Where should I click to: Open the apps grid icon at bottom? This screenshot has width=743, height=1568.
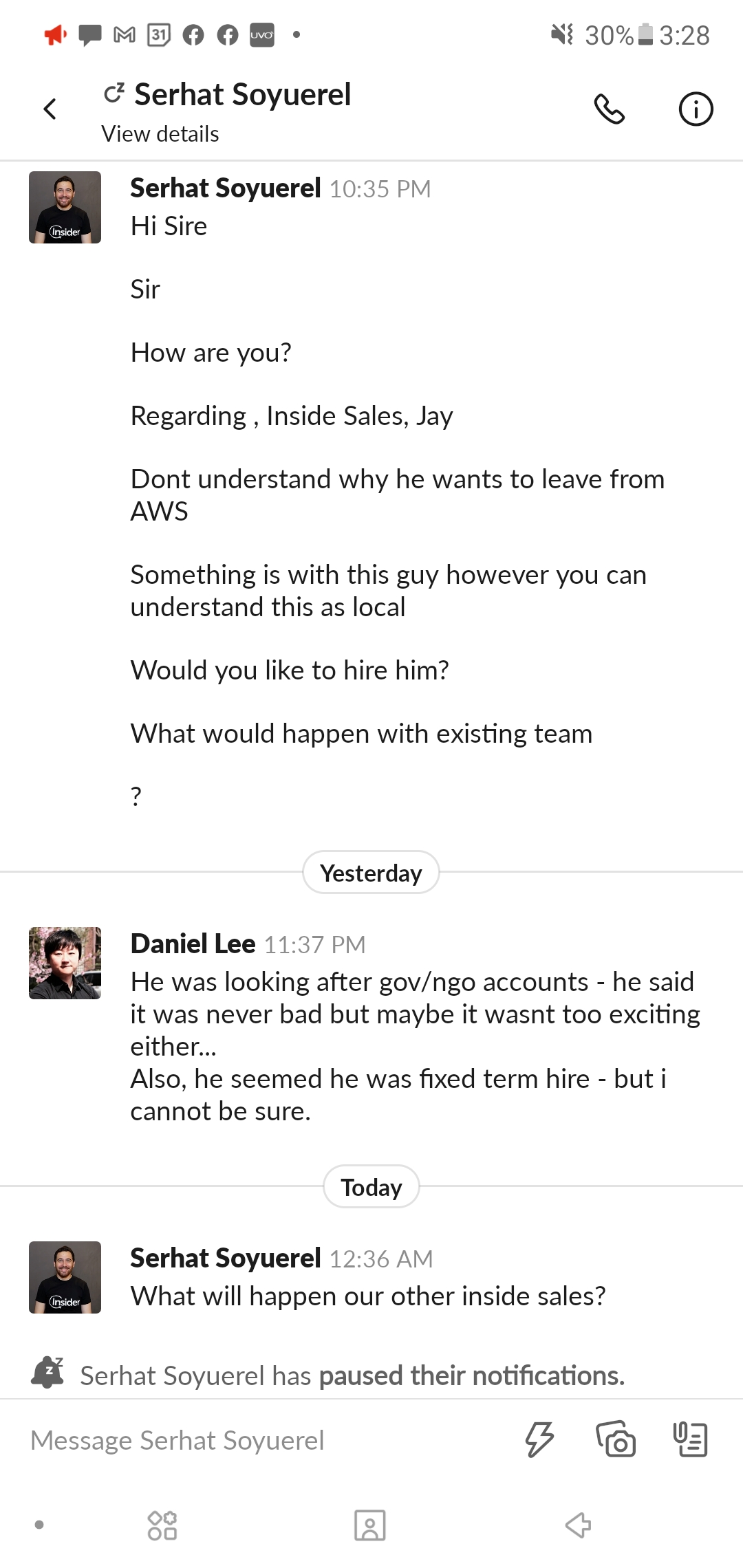tap(162, 1525)
